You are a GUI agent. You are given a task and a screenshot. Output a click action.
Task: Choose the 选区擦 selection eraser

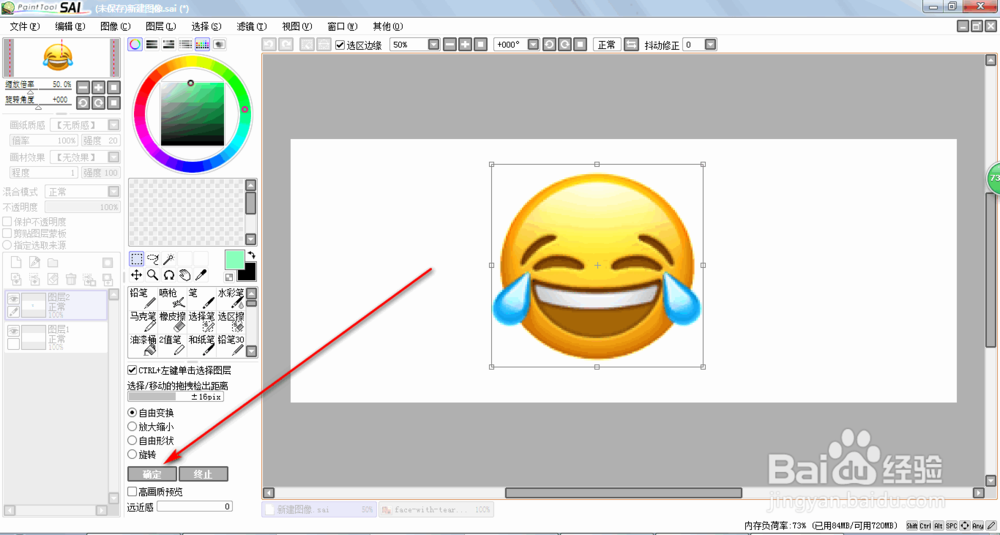[231, 322]
